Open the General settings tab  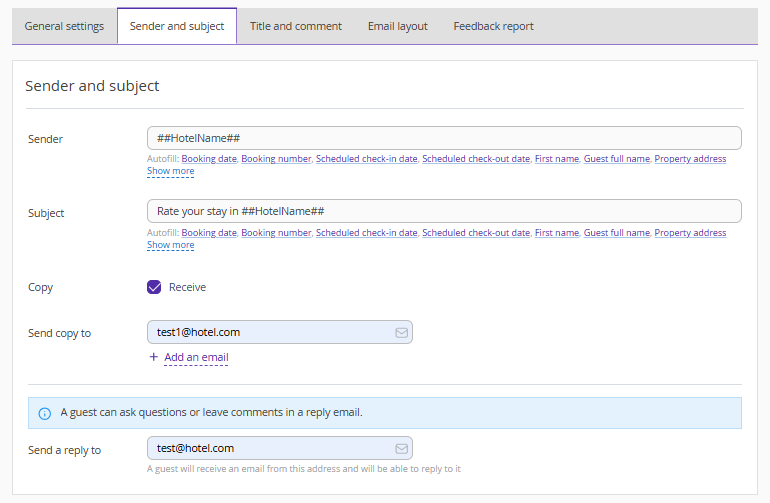click(64, 26)
